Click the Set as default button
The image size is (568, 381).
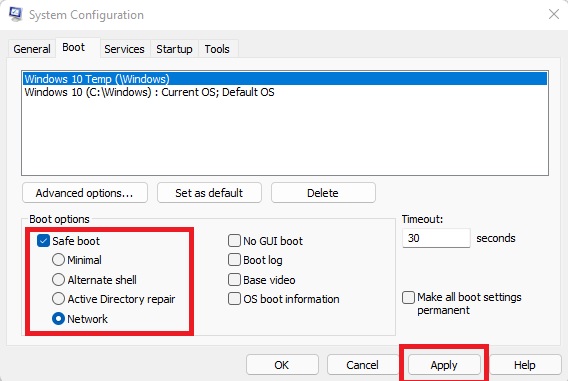point(209,193)
